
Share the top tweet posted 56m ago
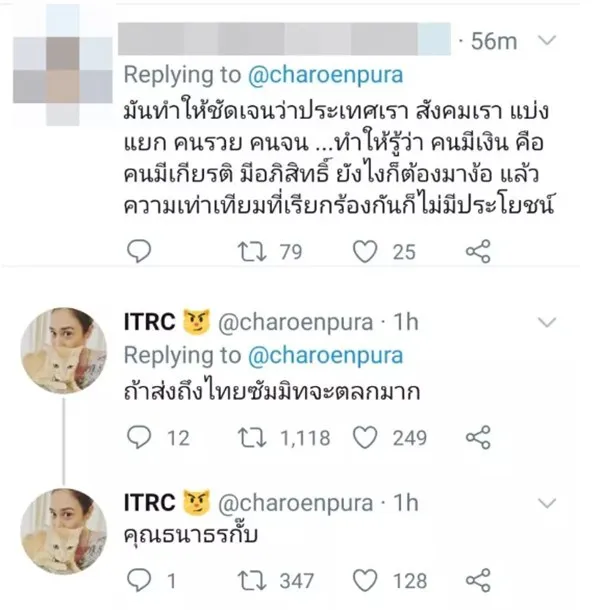479,251
